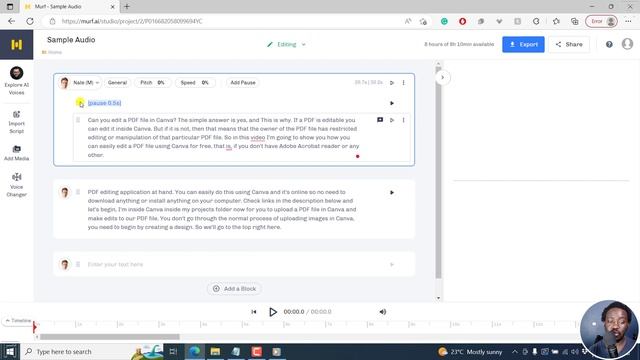The width and height of the screenshot is (640, 360).
Task: Click the voice avatar of the empty block
Action: (65, 264)
